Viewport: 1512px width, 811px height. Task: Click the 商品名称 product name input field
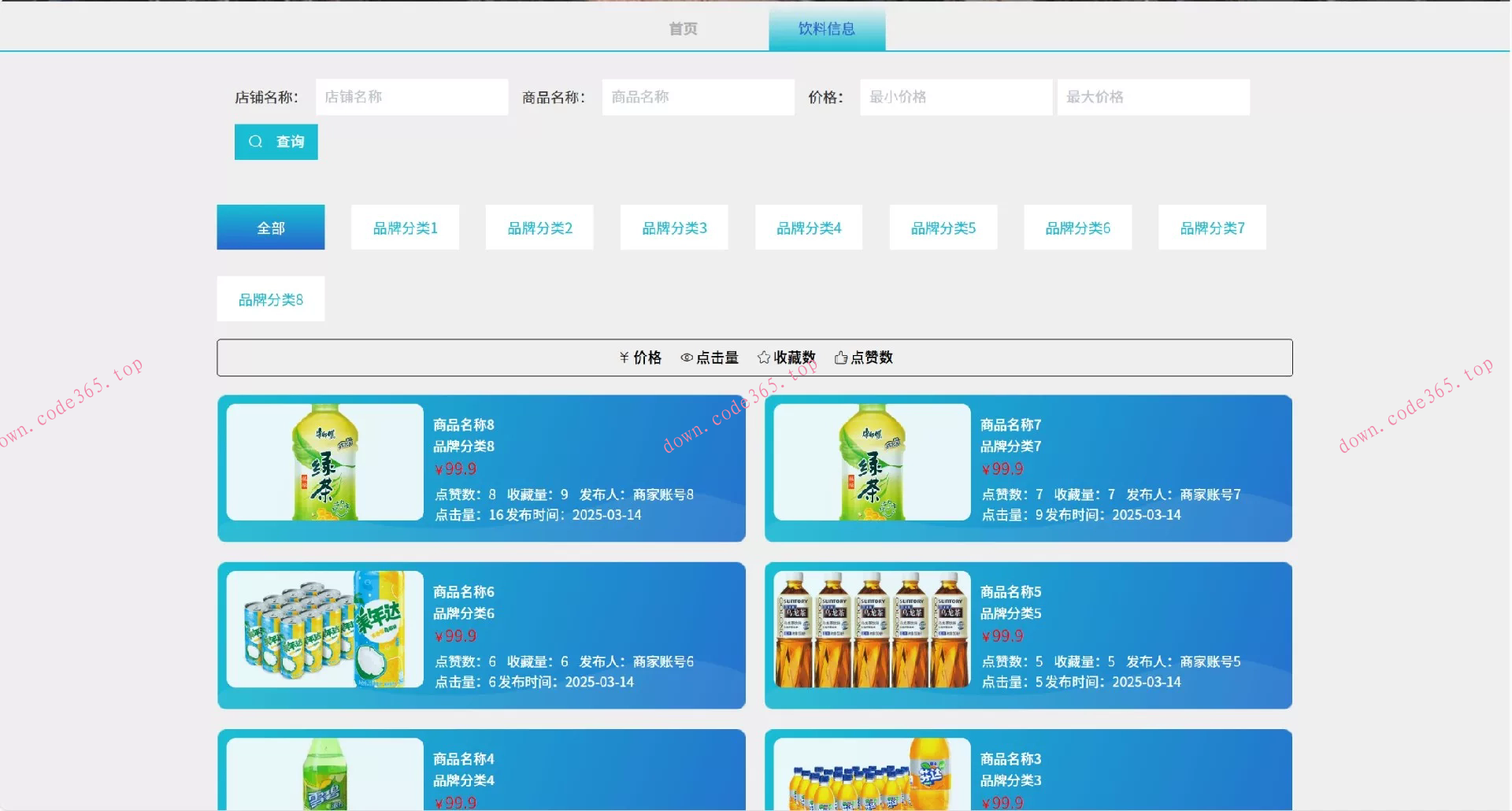[x=698, y=97]
